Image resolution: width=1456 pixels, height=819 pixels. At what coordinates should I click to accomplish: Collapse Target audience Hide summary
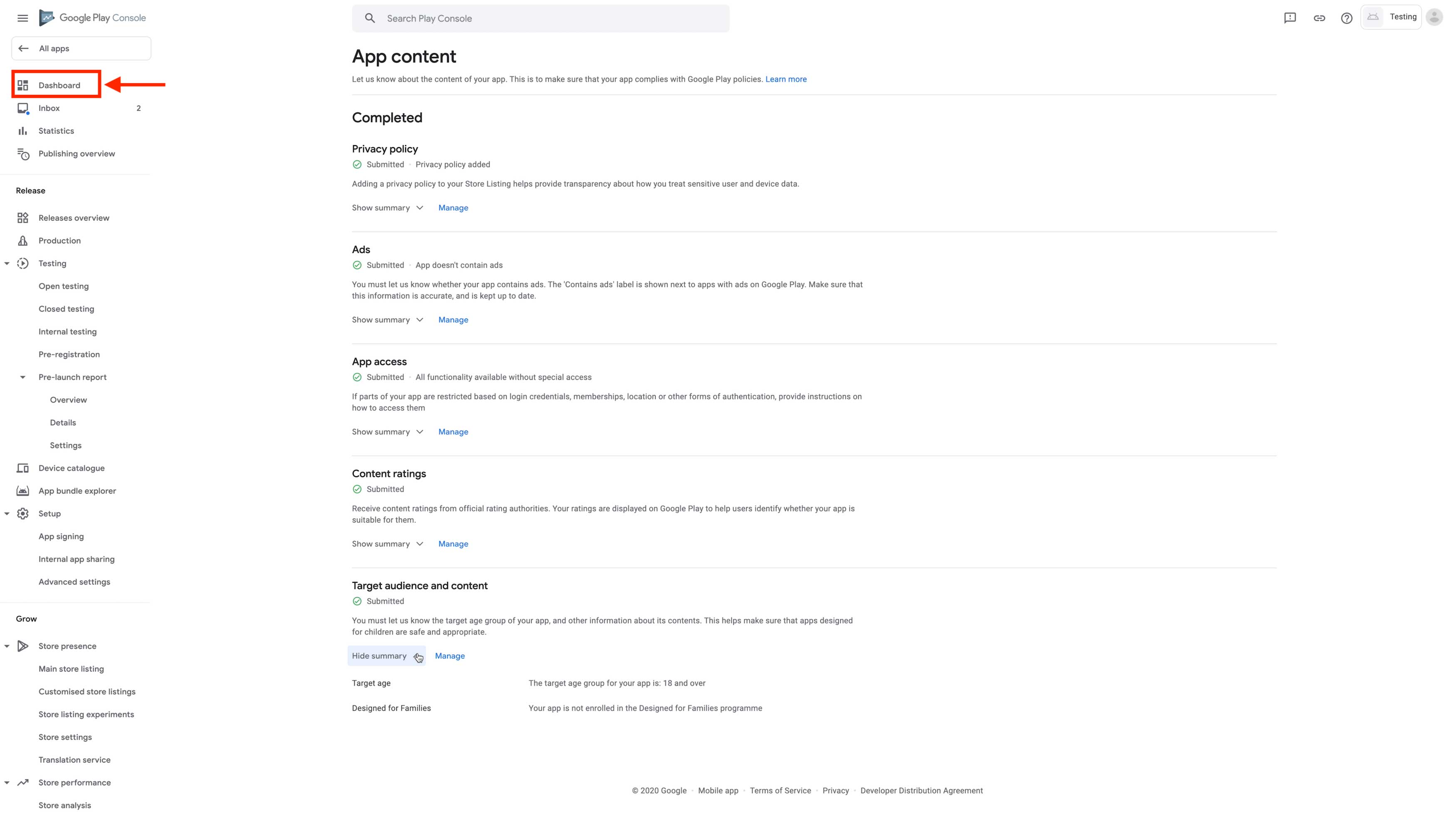tap(386, 656)
